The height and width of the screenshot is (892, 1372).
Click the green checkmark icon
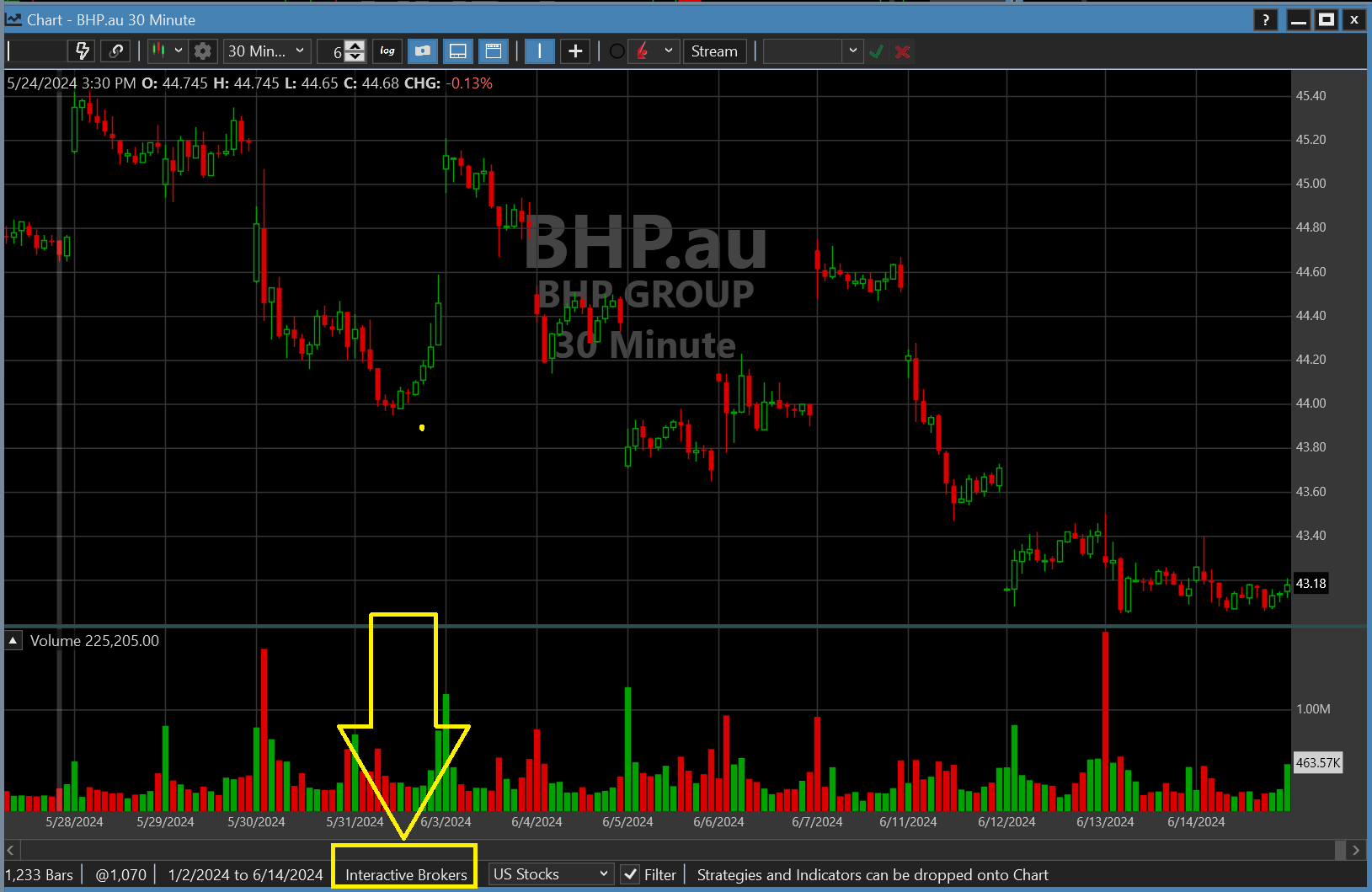(x=877, y=51)
